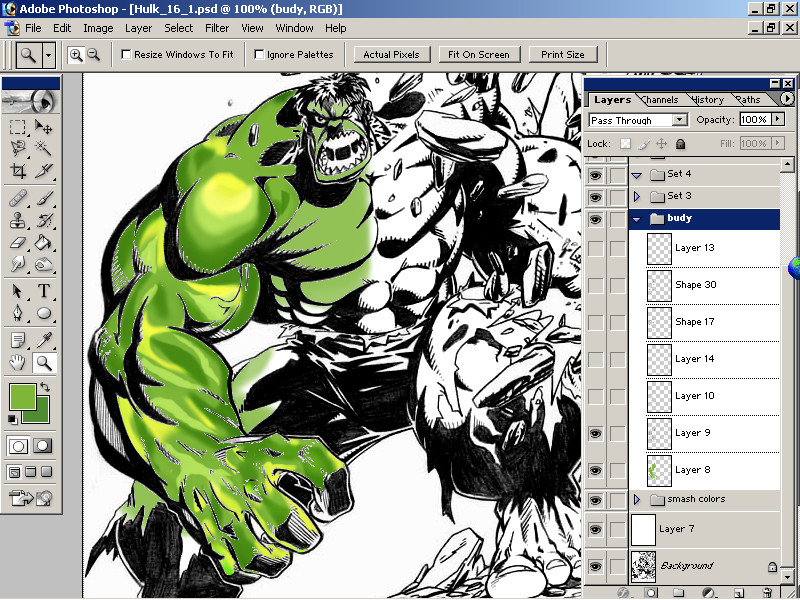Switch to the History tab
Viewport: 800px width, 600px height.
(x=708, y=99)
